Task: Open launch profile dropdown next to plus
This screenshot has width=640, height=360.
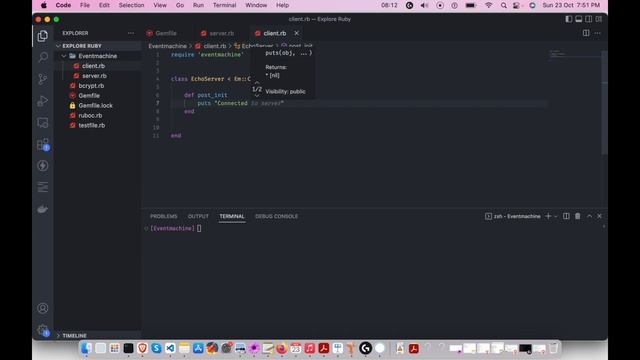Action: [556, 216]
